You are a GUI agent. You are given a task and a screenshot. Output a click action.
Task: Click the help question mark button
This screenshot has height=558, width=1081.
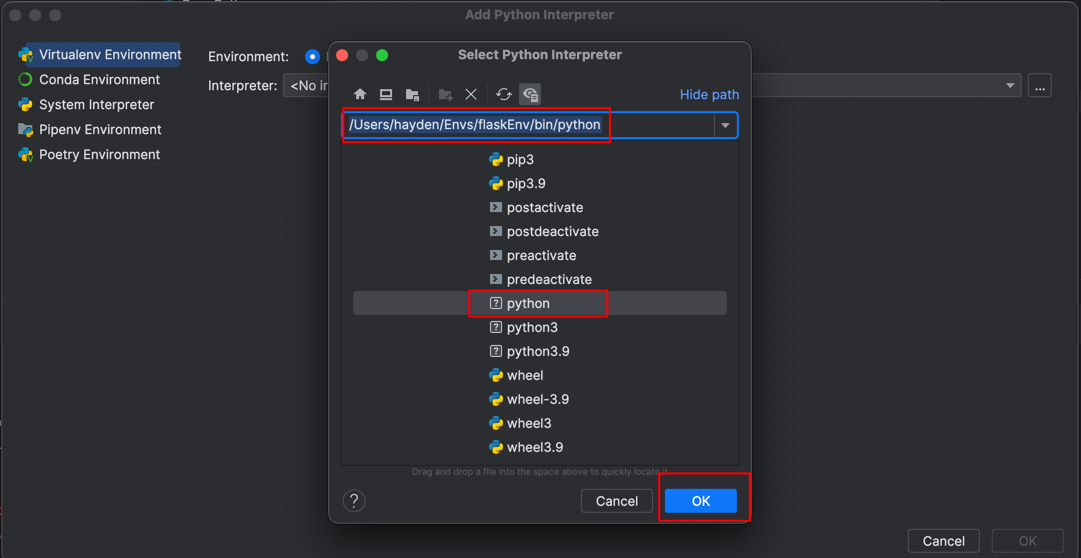354,501
